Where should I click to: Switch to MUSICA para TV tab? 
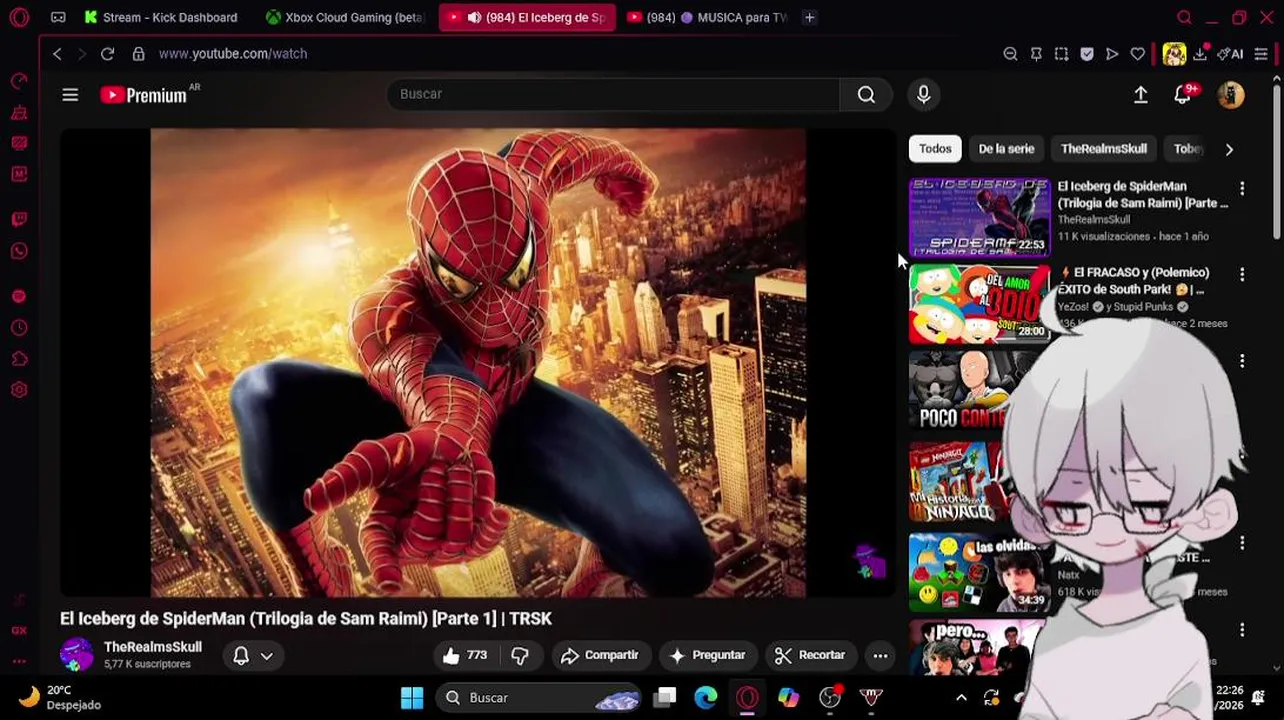(x=706, y=17)
